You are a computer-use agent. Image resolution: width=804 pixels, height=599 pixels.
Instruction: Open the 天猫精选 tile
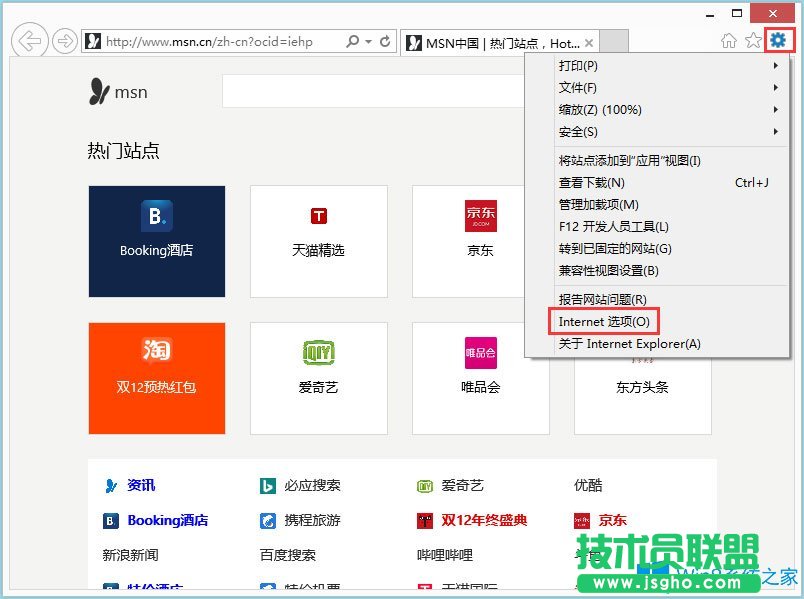pos(318,240)
